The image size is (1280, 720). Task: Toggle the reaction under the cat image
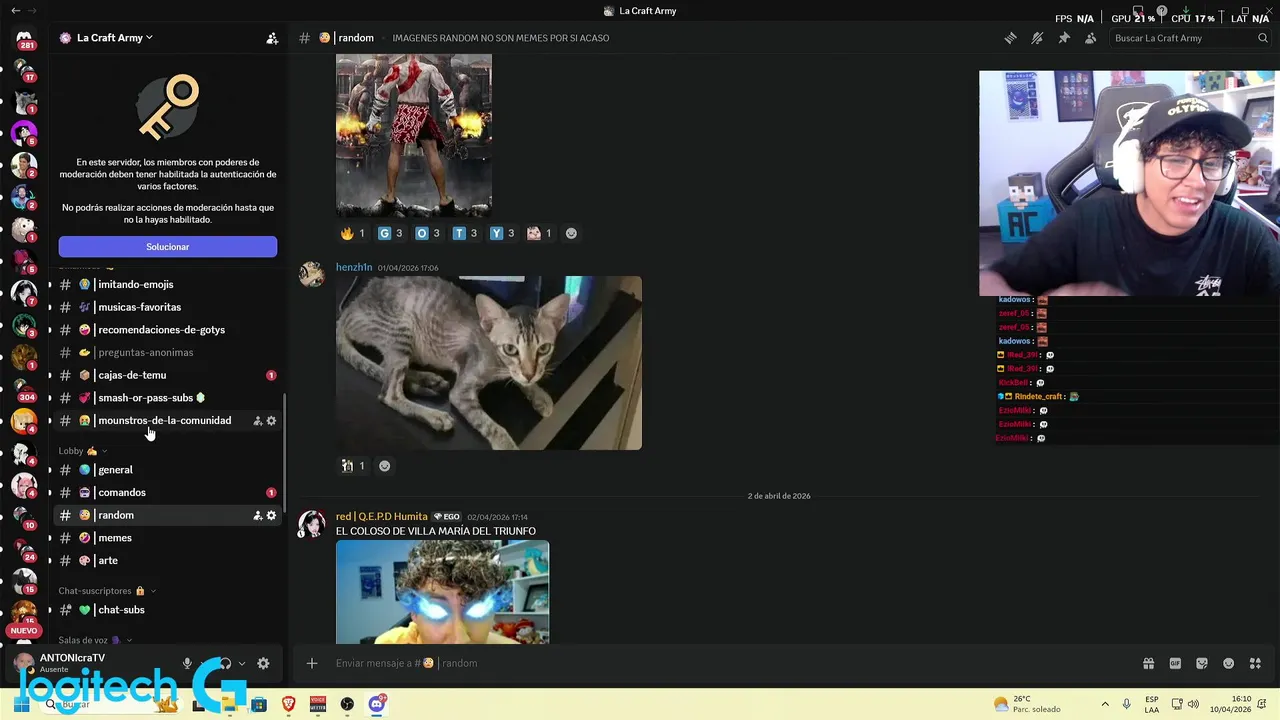click(354, 466)
